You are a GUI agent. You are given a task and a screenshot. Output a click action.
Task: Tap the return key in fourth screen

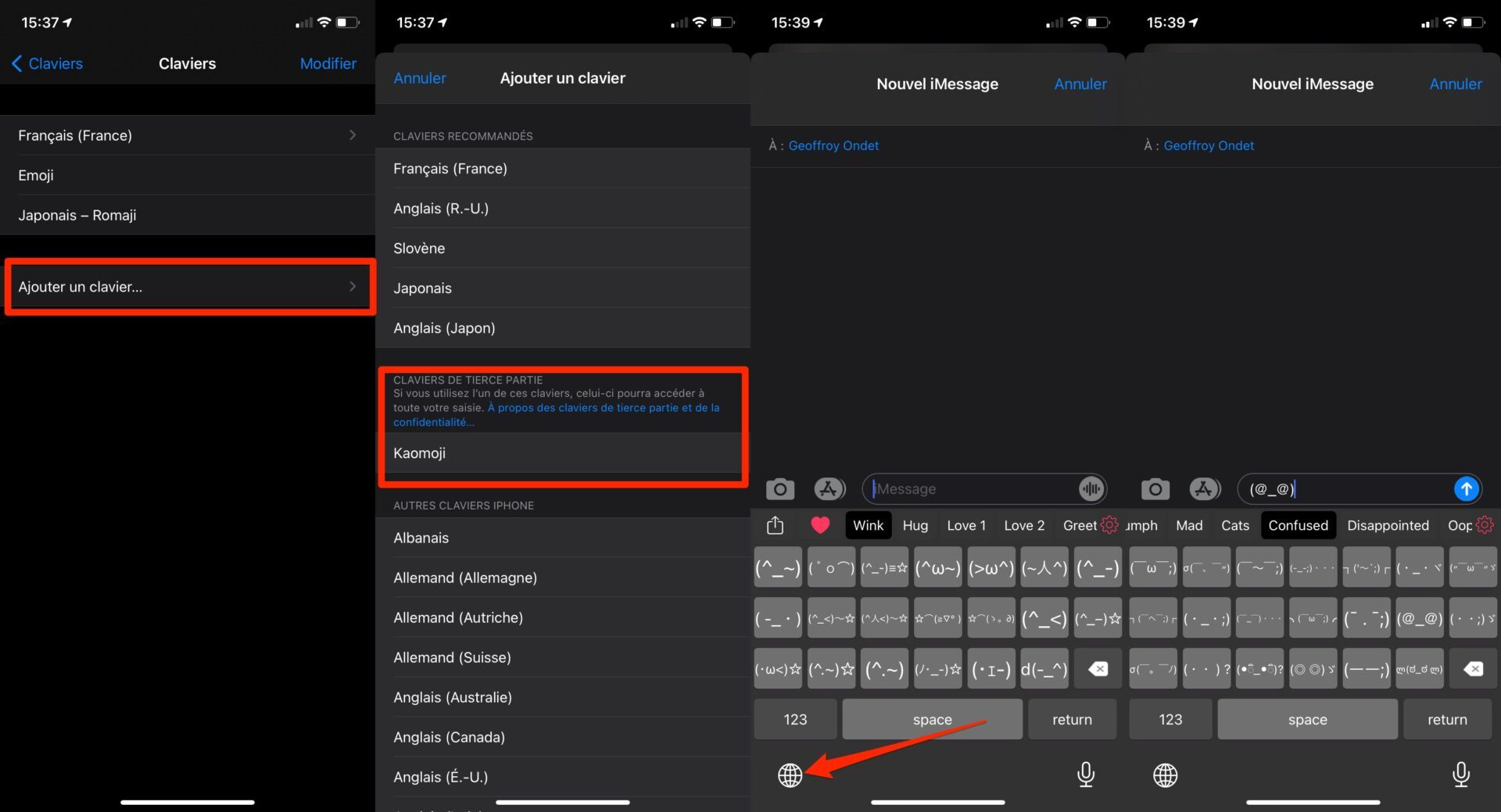pos(1447,719)
